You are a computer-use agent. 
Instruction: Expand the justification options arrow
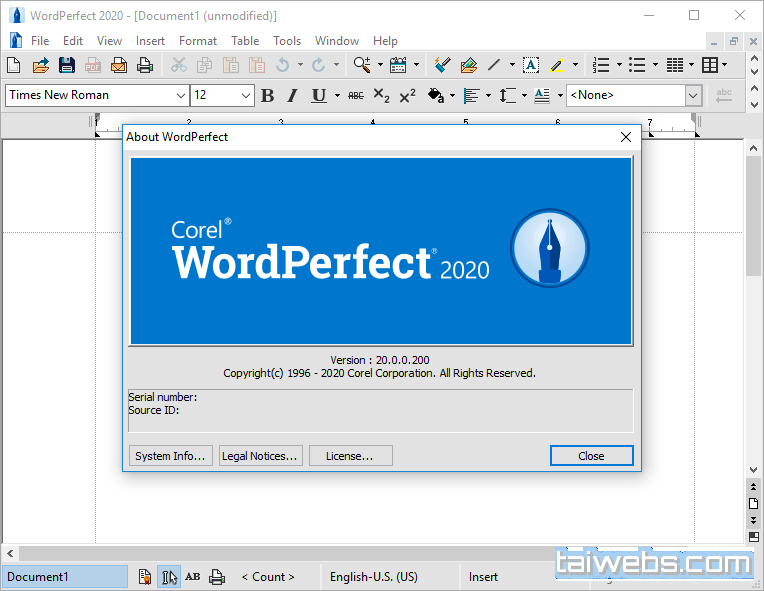(488, 95)
